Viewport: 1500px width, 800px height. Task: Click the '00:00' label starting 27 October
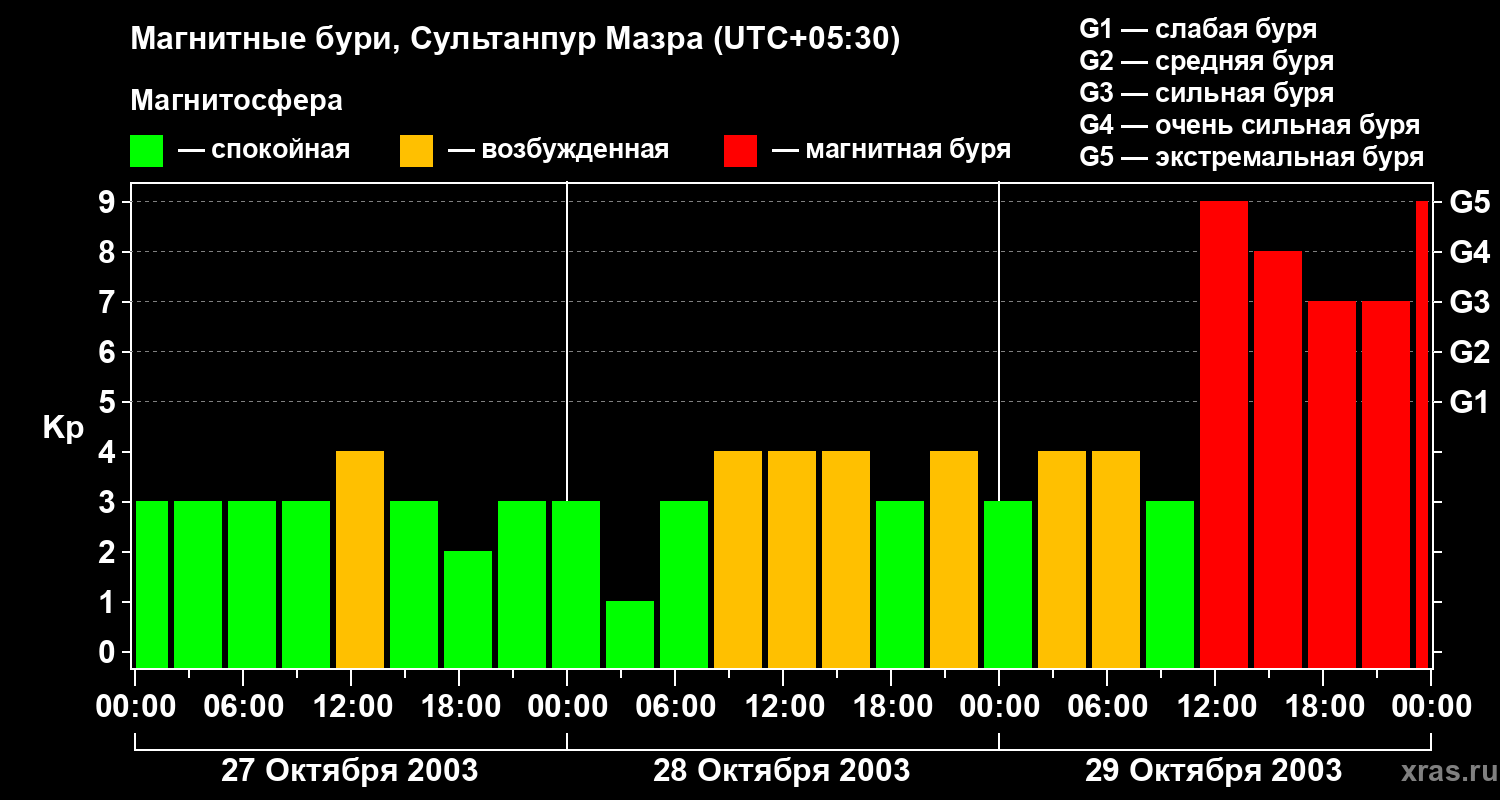[x=135, y=706]
